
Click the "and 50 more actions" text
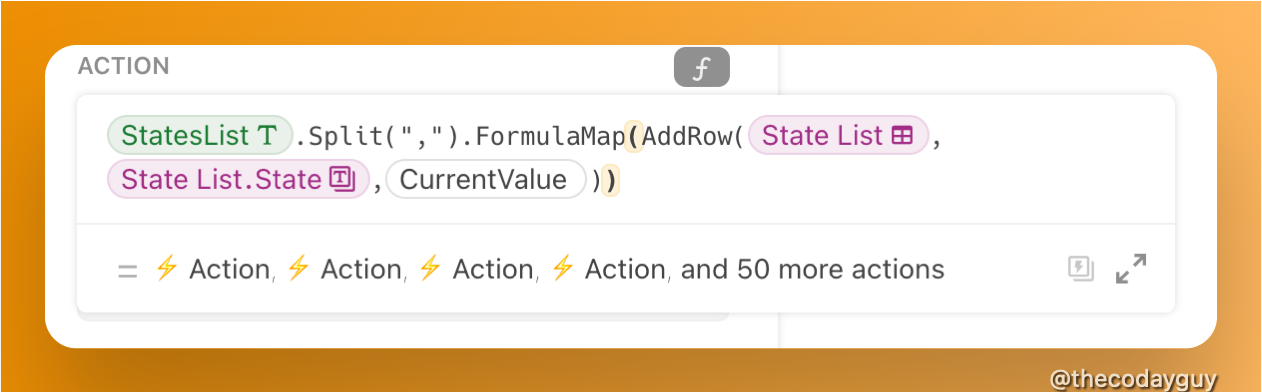813,269
